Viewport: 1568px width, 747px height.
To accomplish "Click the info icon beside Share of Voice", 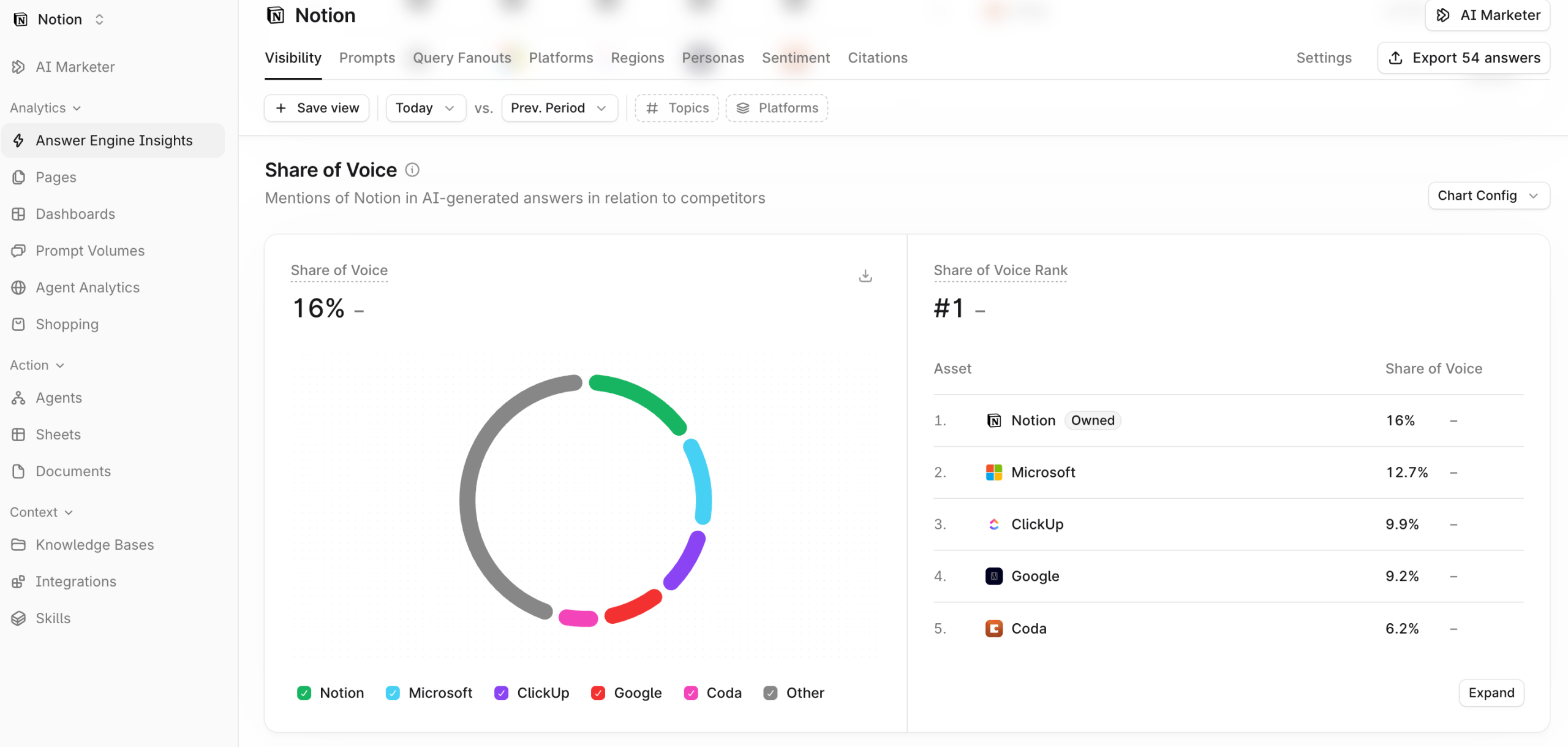I will coord(412,170).
